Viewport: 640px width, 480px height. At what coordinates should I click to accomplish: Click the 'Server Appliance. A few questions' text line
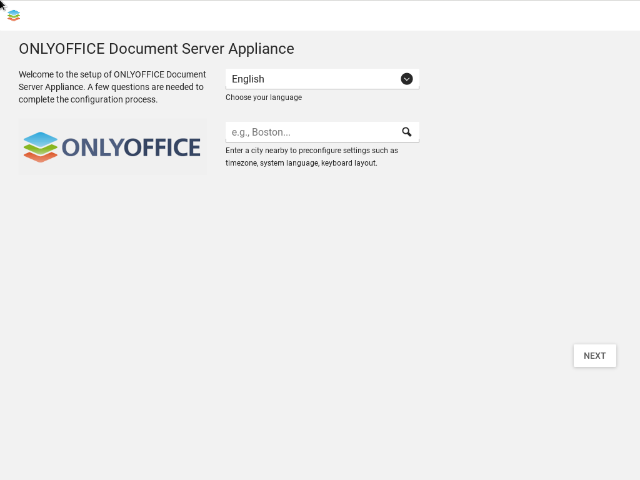coord(111,87)
